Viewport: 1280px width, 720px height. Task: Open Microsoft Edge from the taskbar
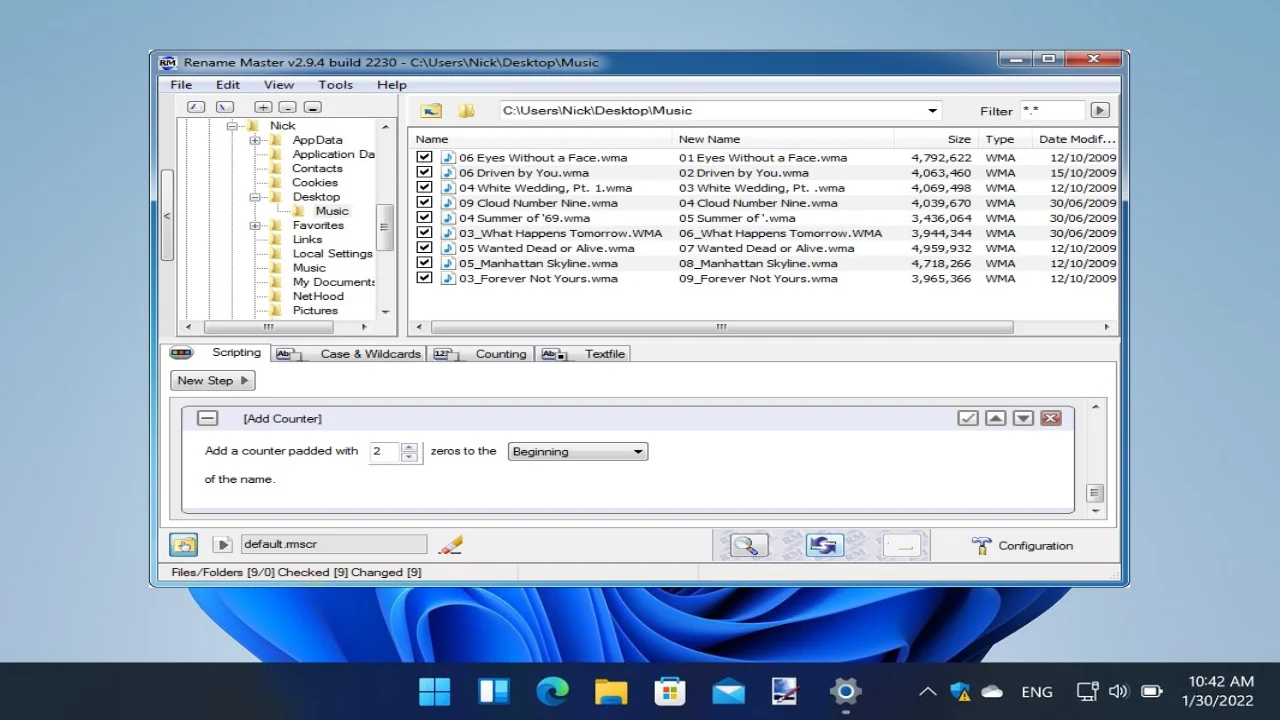click(552, 691)
